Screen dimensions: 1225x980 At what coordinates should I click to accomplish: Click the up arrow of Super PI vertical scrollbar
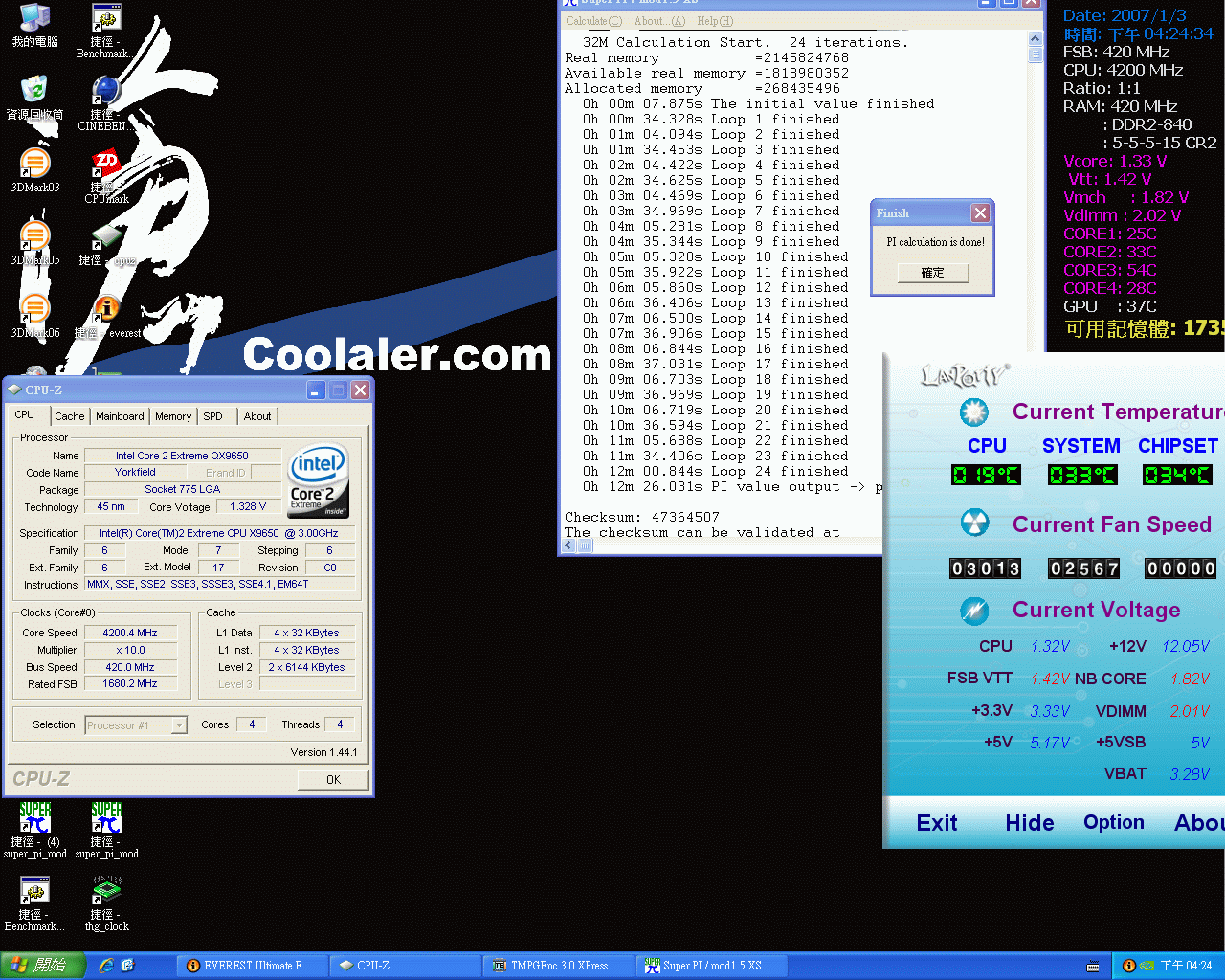pos(1035,39)
